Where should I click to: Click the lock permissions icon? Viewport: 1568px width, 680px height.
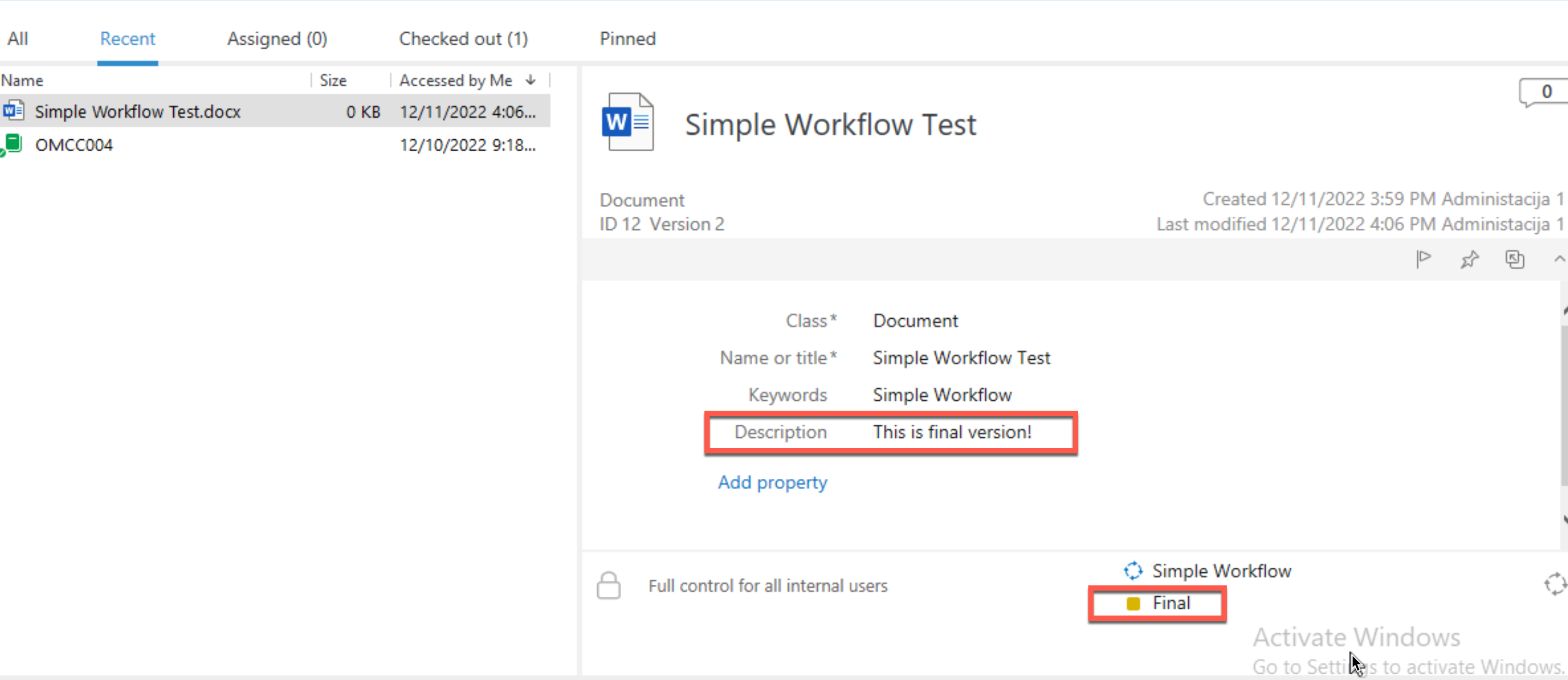[x=608, y=585]
